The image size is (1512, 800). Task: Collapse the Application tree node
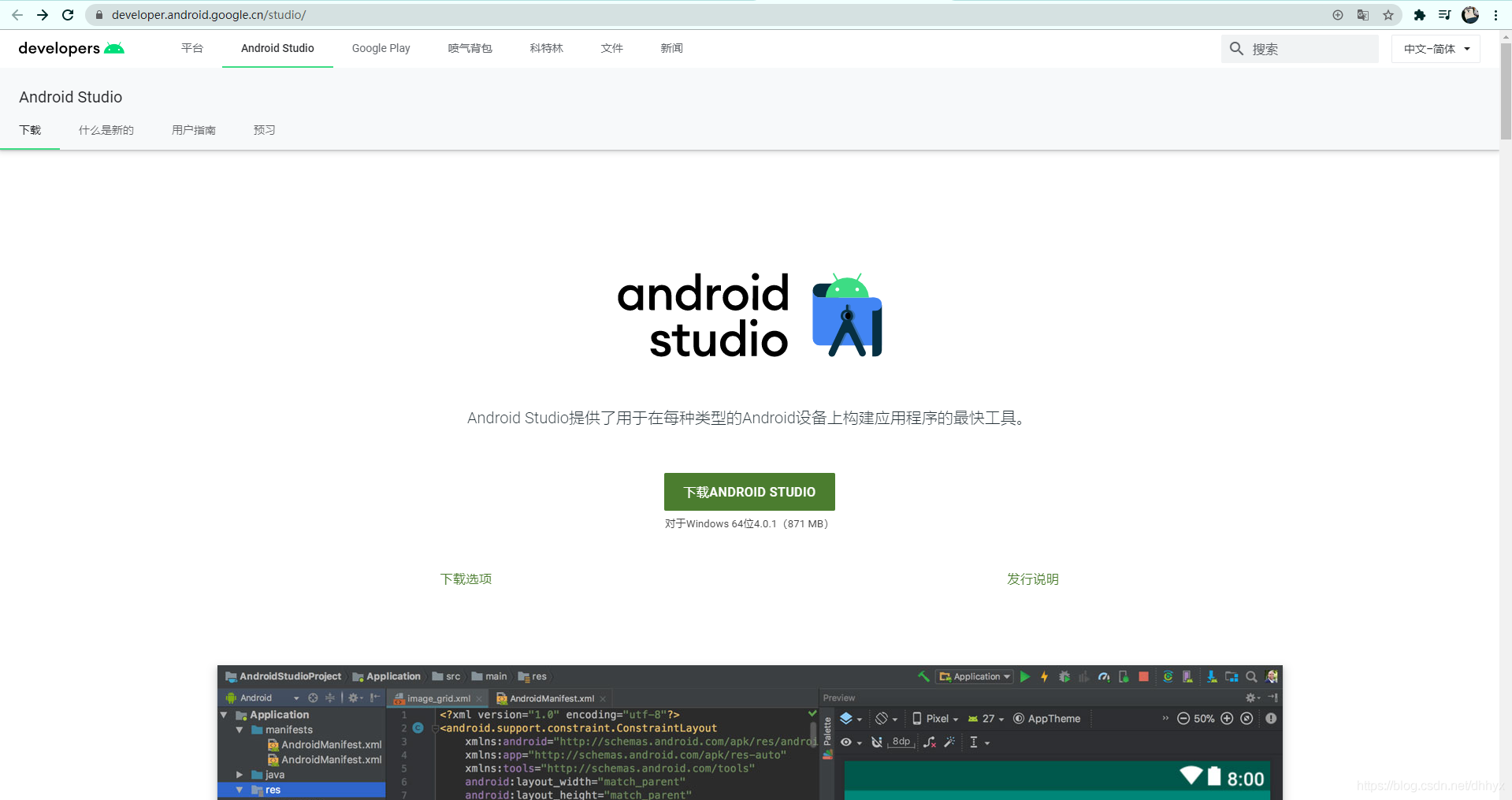pyautogui.click(x=224, y=715)
